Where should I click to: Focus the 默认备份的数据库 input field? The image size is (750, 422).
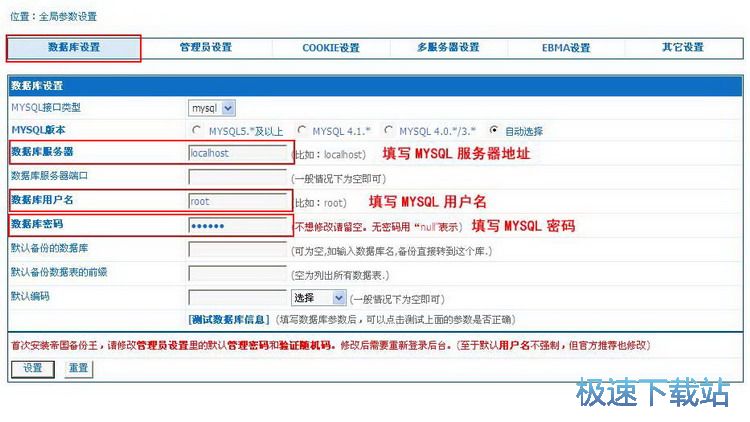(237, 250)
